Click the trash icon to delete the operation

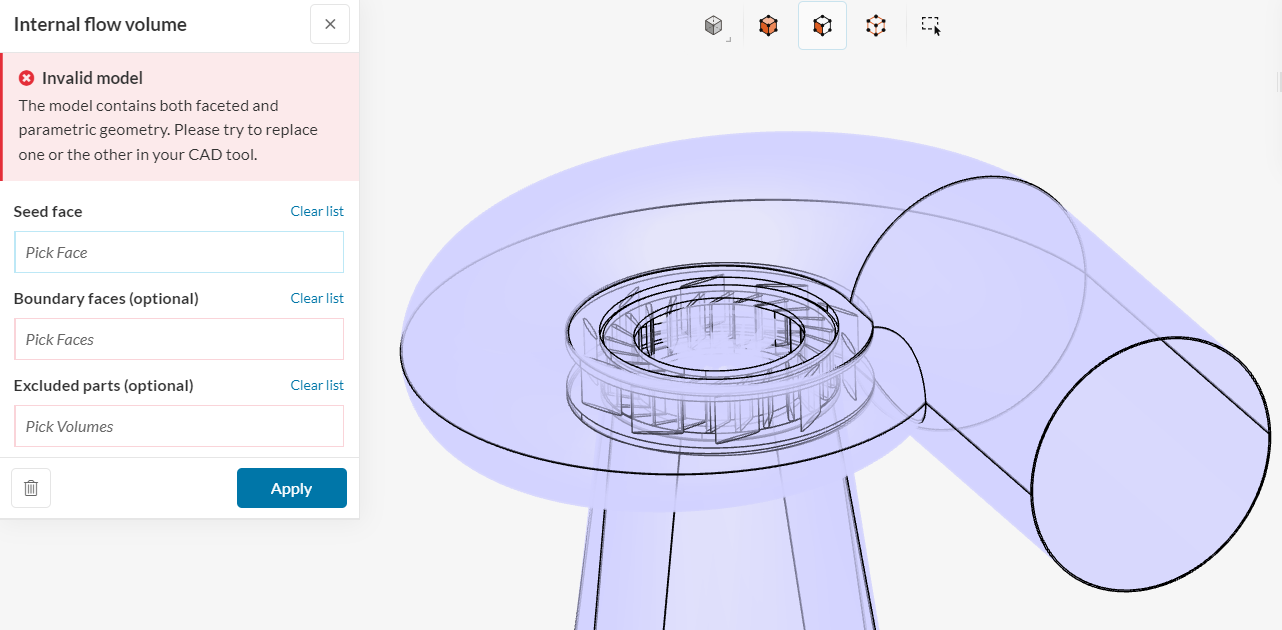[x=30, y=488]
